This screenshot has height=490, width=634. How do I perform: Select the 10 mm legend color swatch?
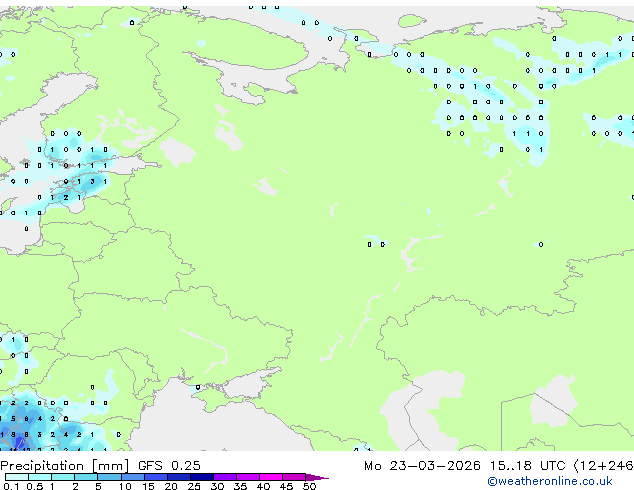(x=132, y=477)
